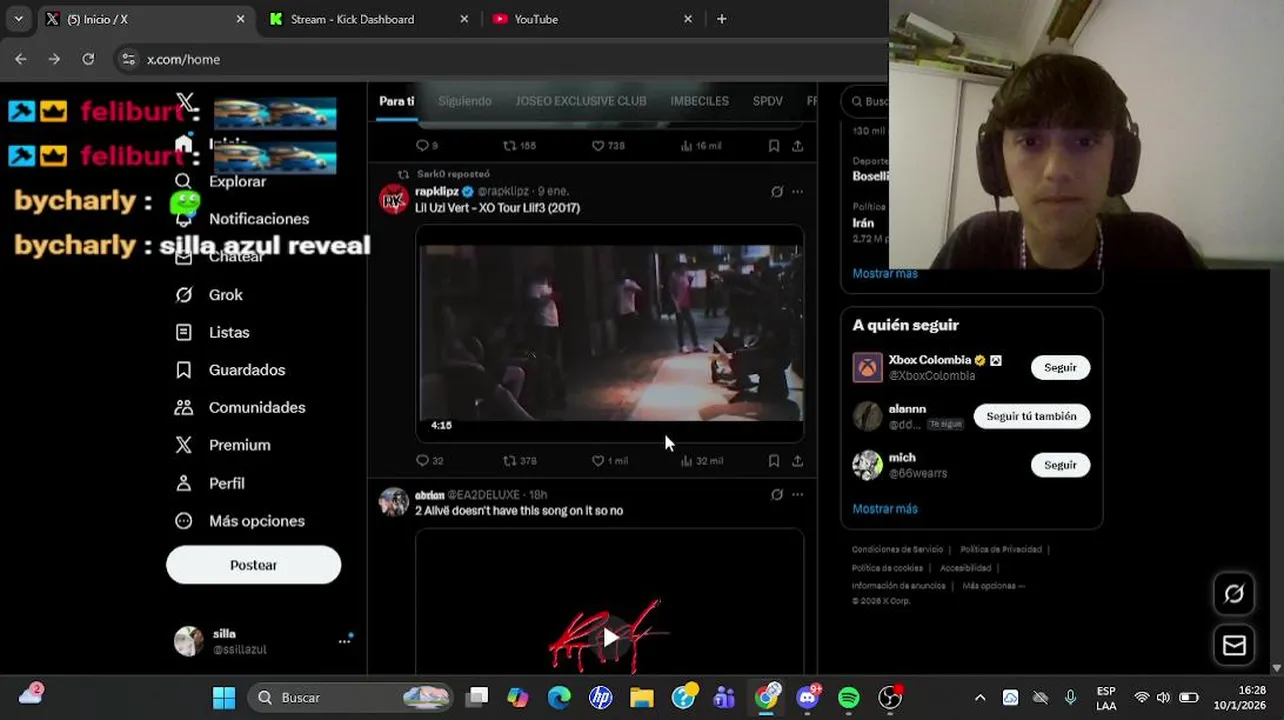
Task: Open Windows Start menu
Action: coord(224,698)
